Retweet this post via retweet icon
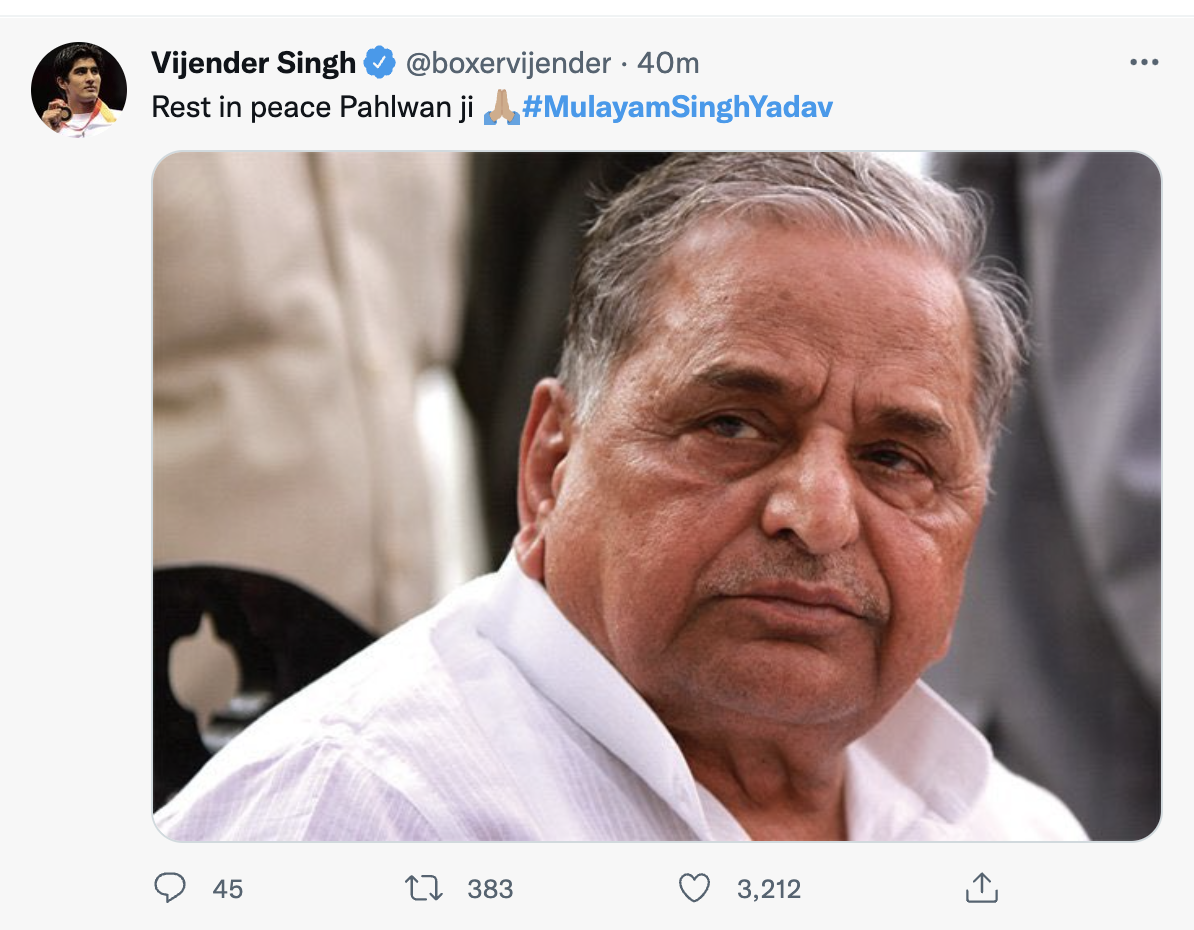The width and height of the screenshot is (1194, 930). [x=423, y=888]
